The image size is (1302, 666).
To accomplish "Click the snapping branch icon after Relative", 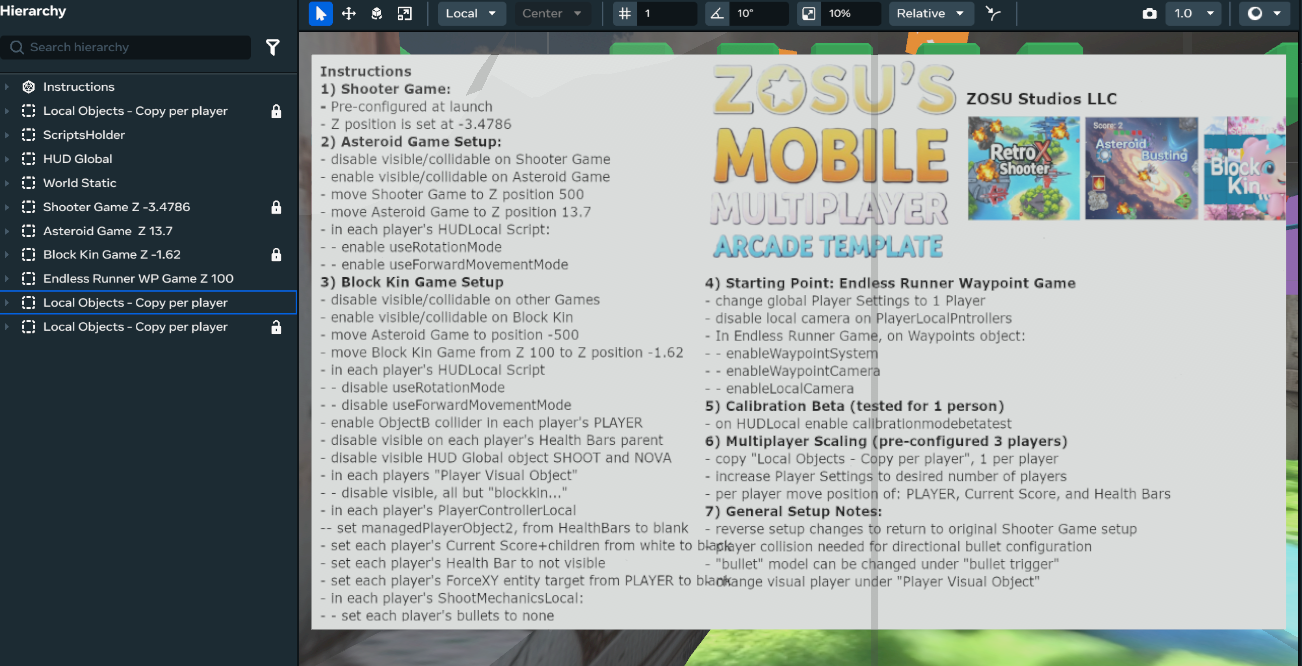I will click(992, 14).
